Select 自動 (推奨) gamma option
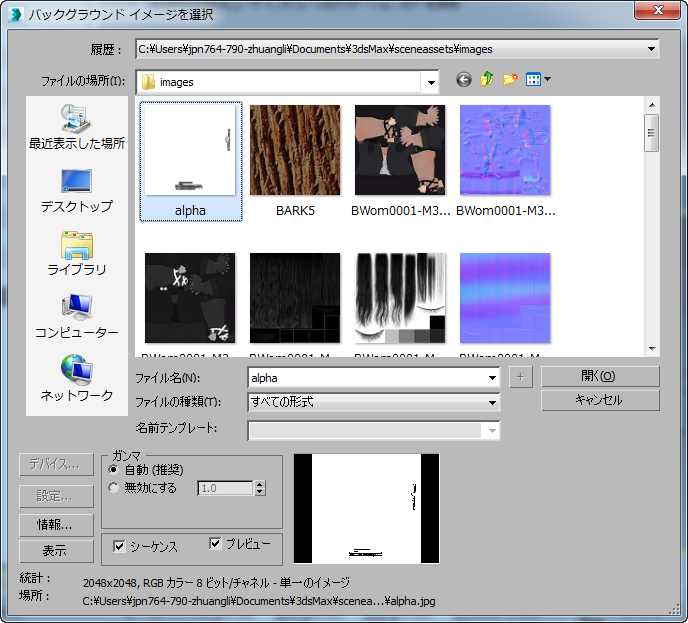The height and width of the screenshot is (623, 688). coord(114,470)
